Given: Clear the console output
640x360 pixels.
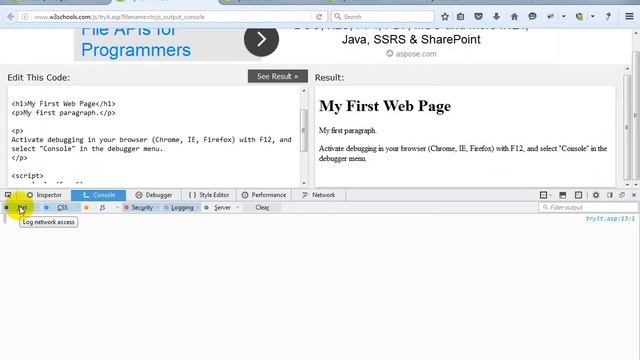Looking at the screenshot, I should pyautogui.click(x=262, y=208).
